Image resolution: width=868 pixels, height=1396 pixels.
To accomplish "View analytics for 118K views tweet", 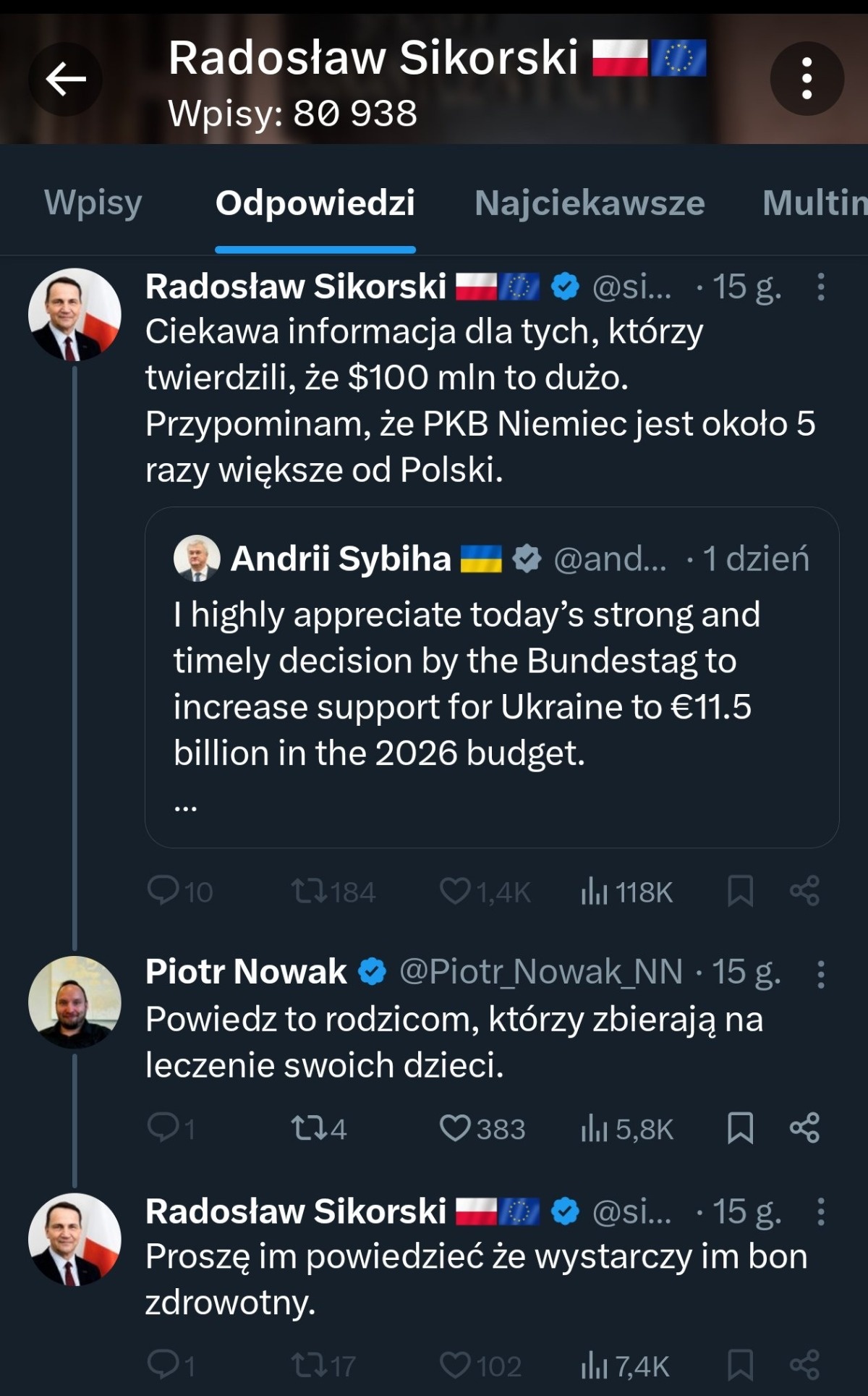I will click(626, 892).
